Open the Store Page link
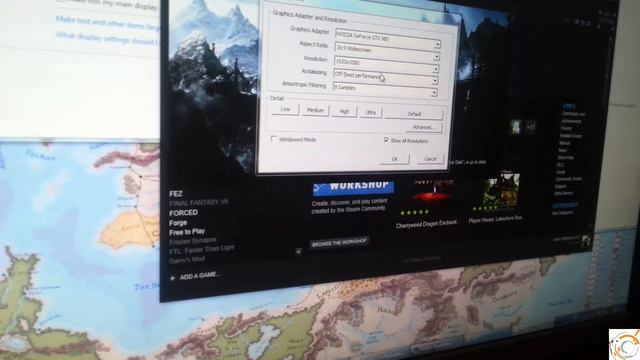The image size is (640, 360). pyautogui.click(x=566, y=157)
